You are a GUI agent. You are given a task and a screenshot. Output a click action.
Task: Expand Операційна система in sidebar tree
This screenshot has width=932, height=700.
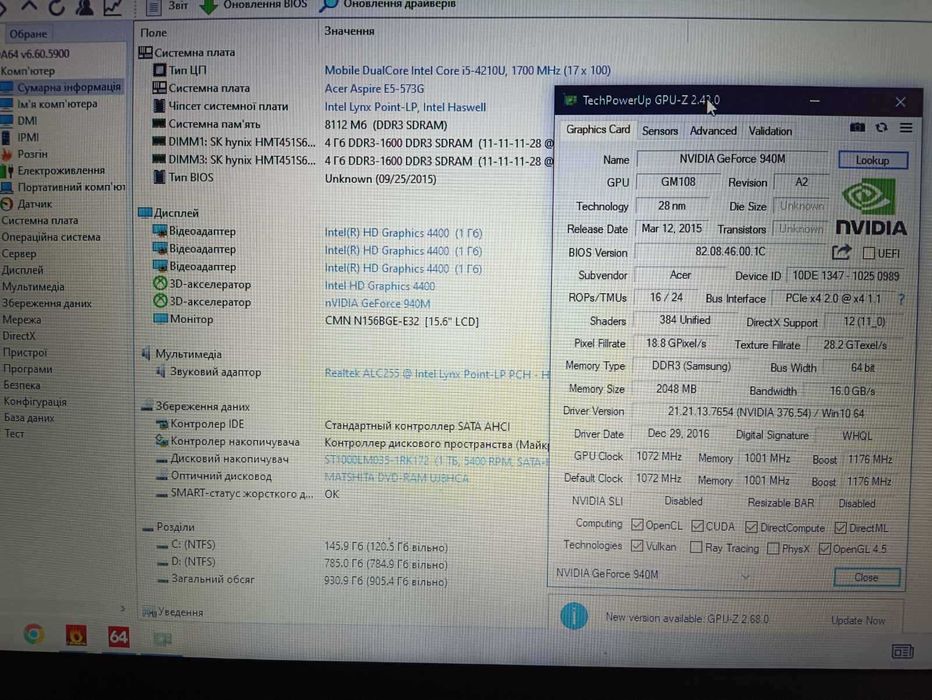click(x=51, y=237)
